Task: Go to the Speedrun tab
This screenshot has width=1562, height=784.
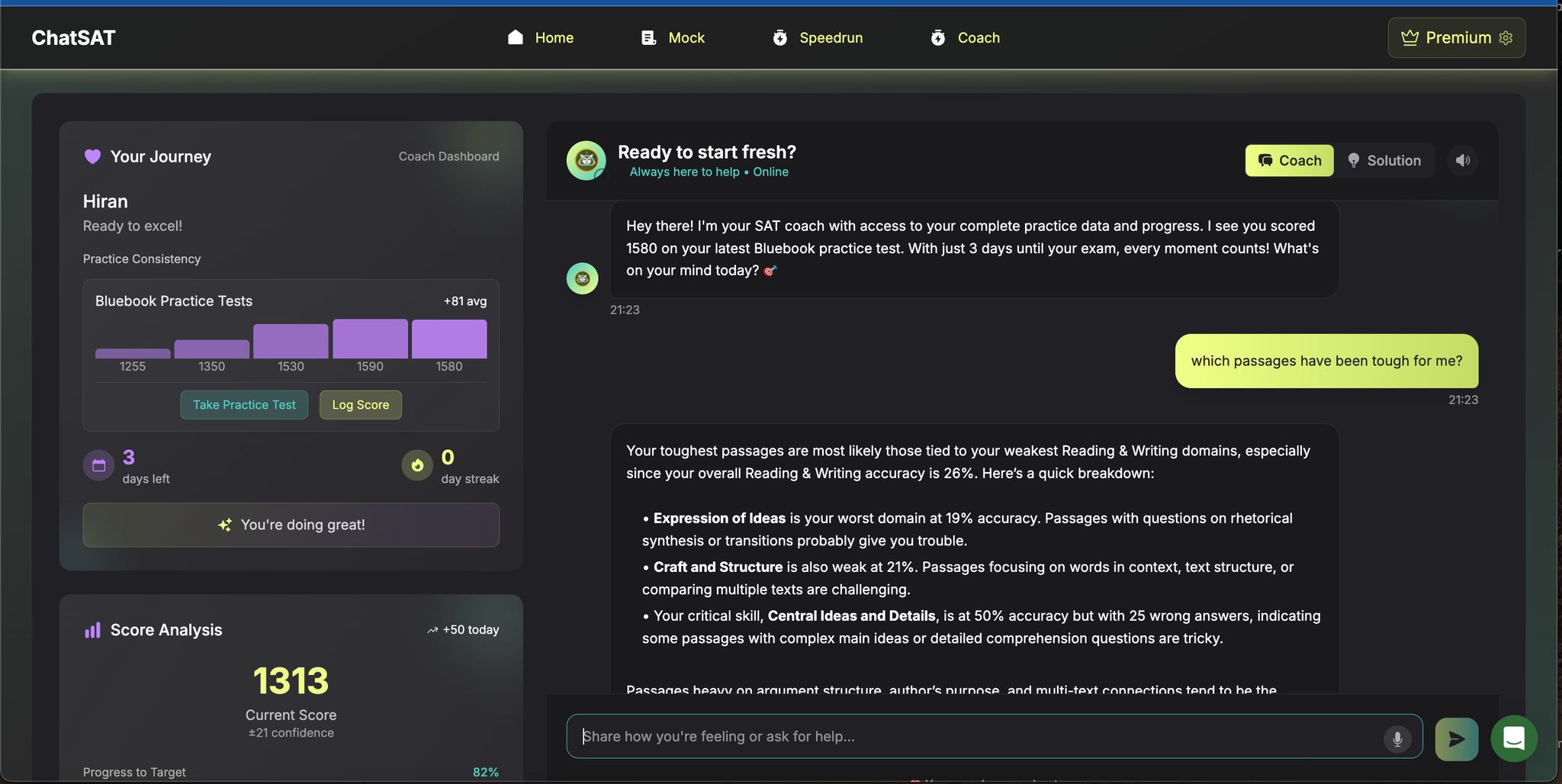Action: click(x=817, y=37)
